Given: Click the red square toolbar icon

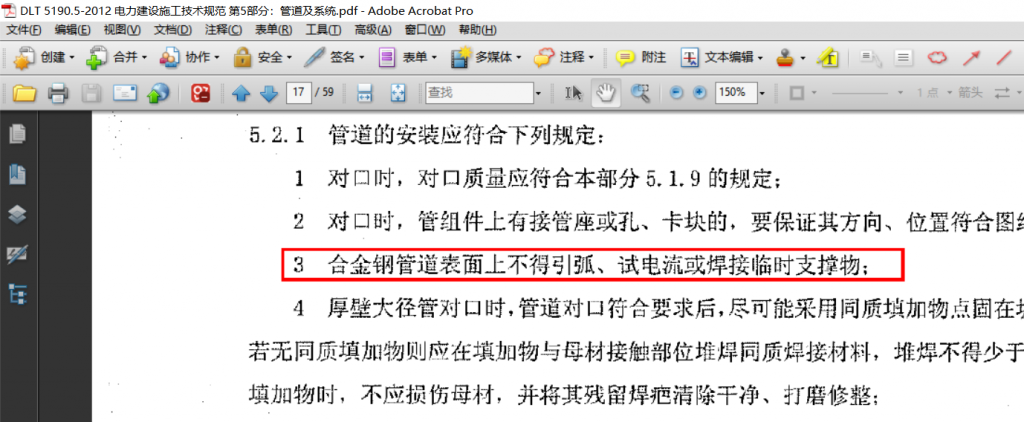Looking at the screenshot, I should 200,93.
